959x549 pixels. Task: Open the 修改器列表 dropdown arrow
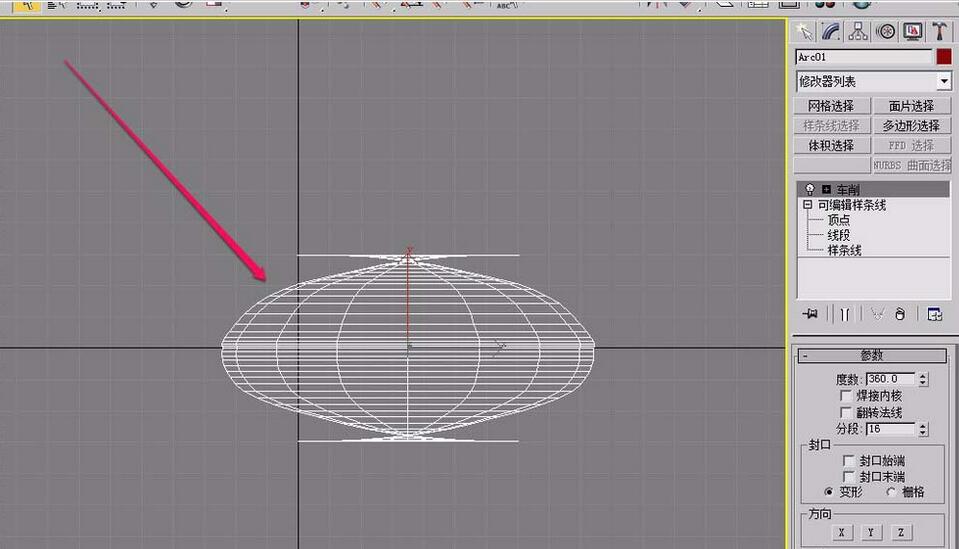click(944, 81)
